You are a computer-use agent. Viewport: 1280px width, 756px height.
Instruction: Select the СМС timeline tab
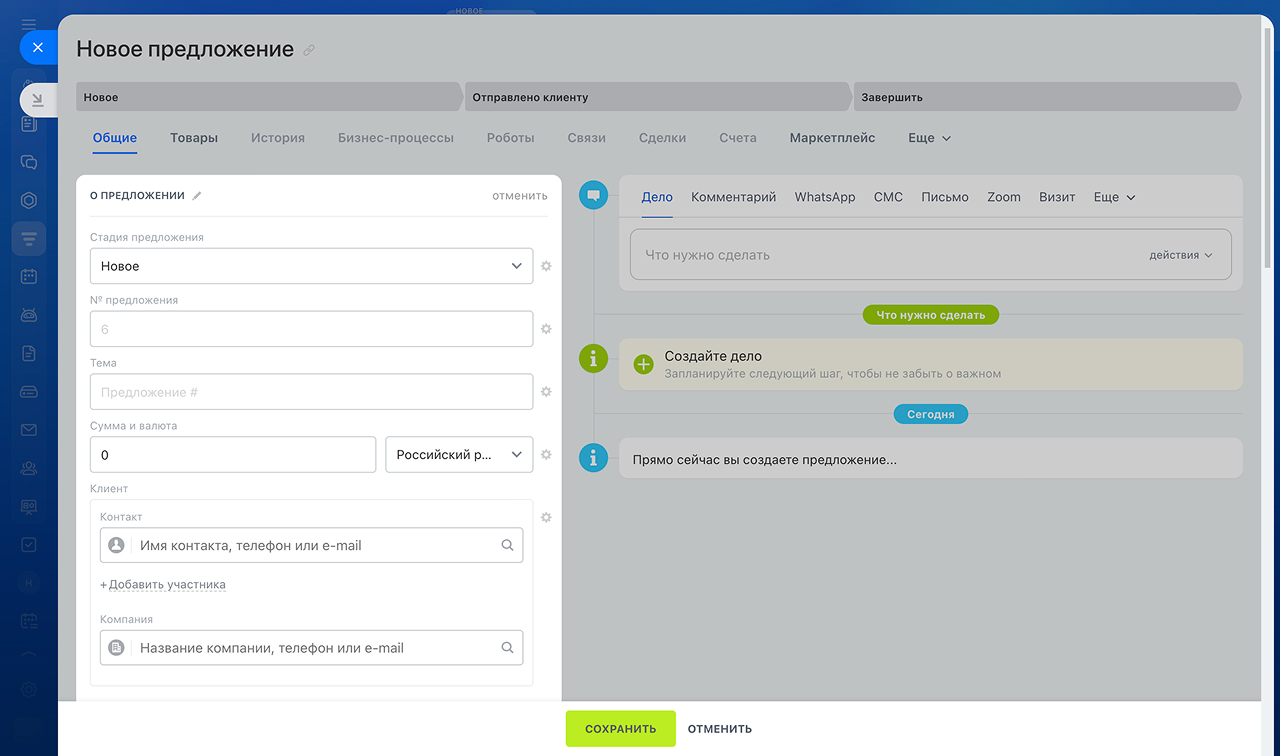[x=888, y=197]
